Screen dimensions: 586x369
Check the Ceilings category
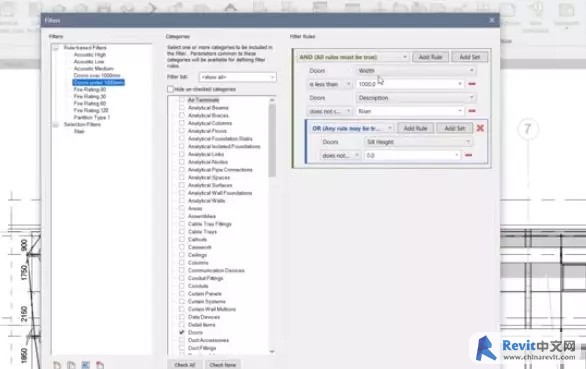[x=182, y=255]
